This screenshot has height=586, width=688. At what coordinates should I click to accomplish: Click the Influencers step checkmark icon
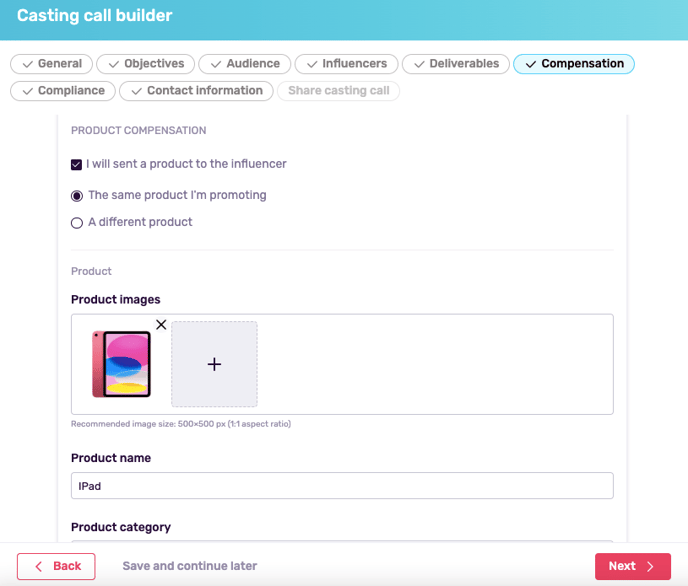tap(312, 64)
